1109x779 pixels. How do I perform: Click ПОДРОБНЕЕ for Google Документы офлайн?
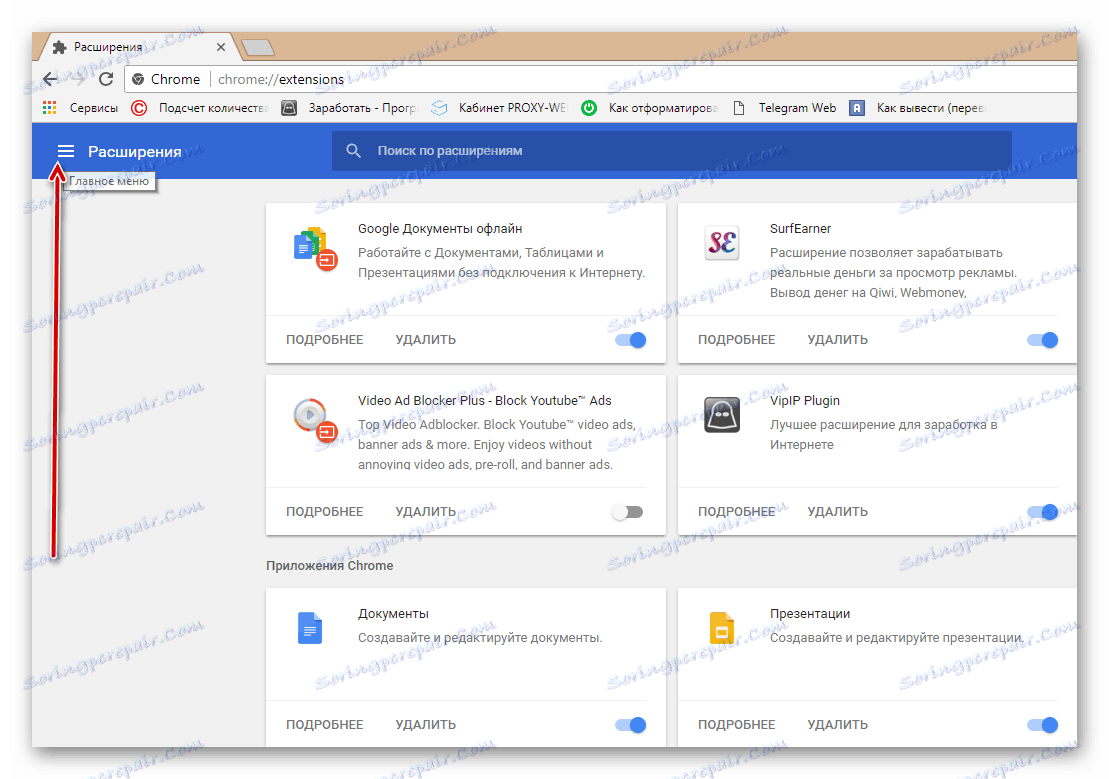point(325,340)
